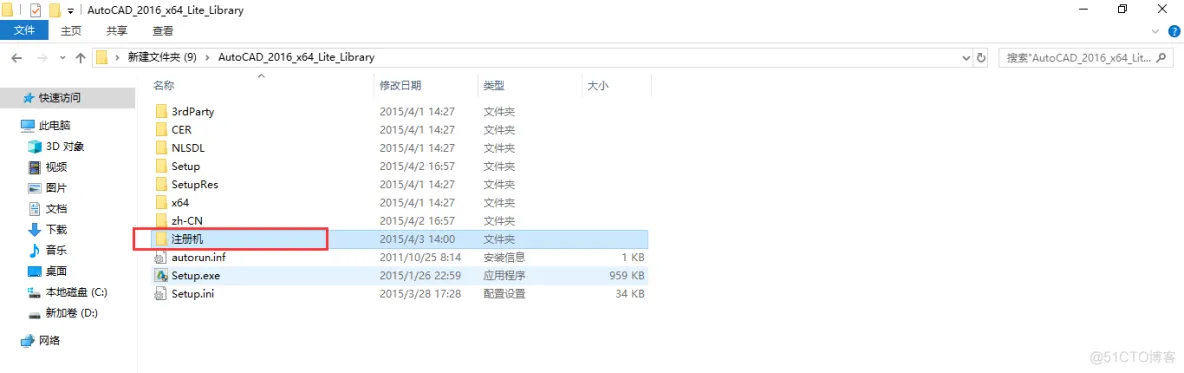The image size is (1184, 373).
Task: Click the Forward navigation arrow
Action: point(42,57)
